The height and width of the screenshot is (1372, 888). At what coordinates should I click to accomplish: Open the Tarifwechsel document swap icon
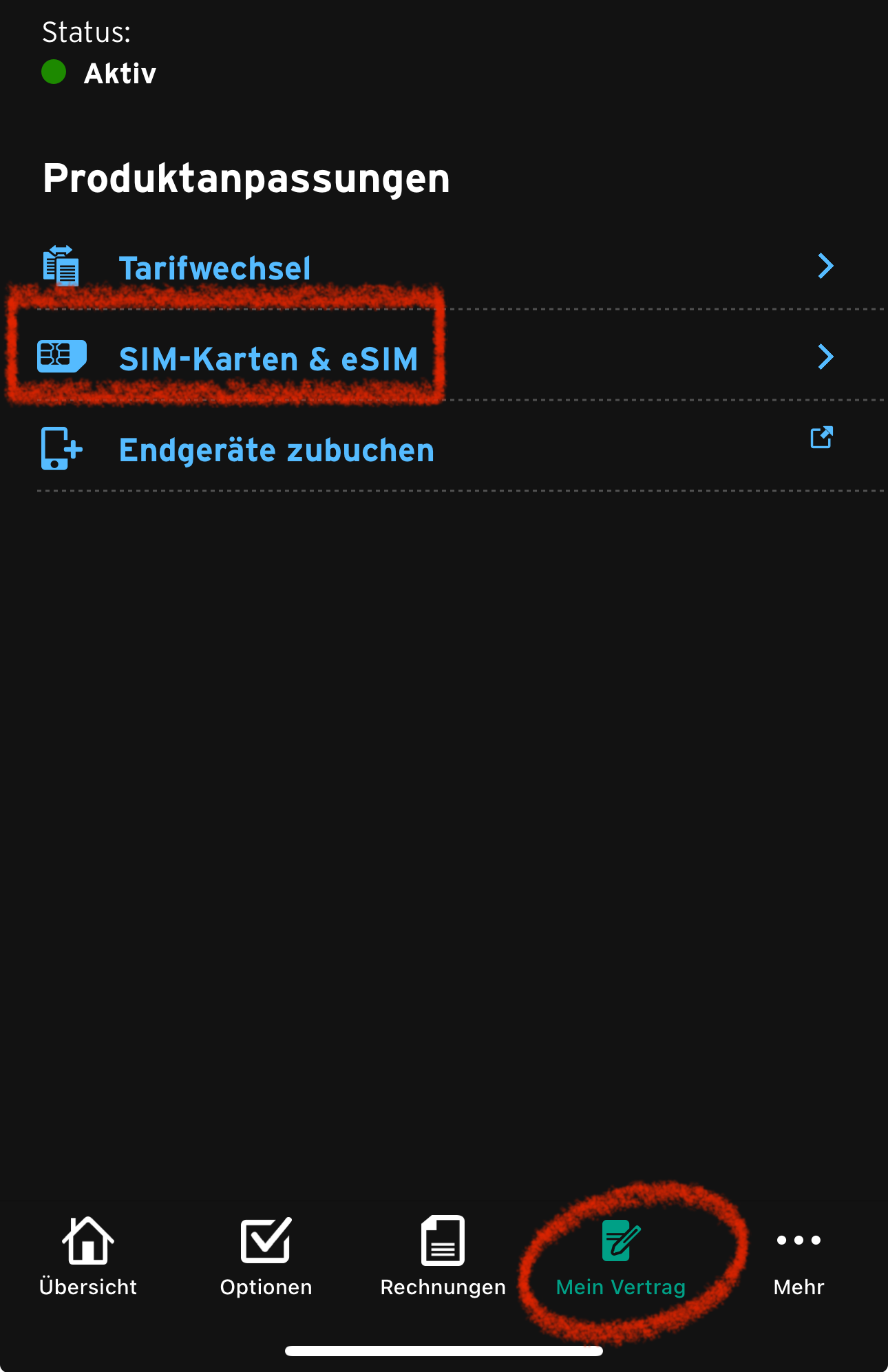pyautogui.click(x=61, y=266)
